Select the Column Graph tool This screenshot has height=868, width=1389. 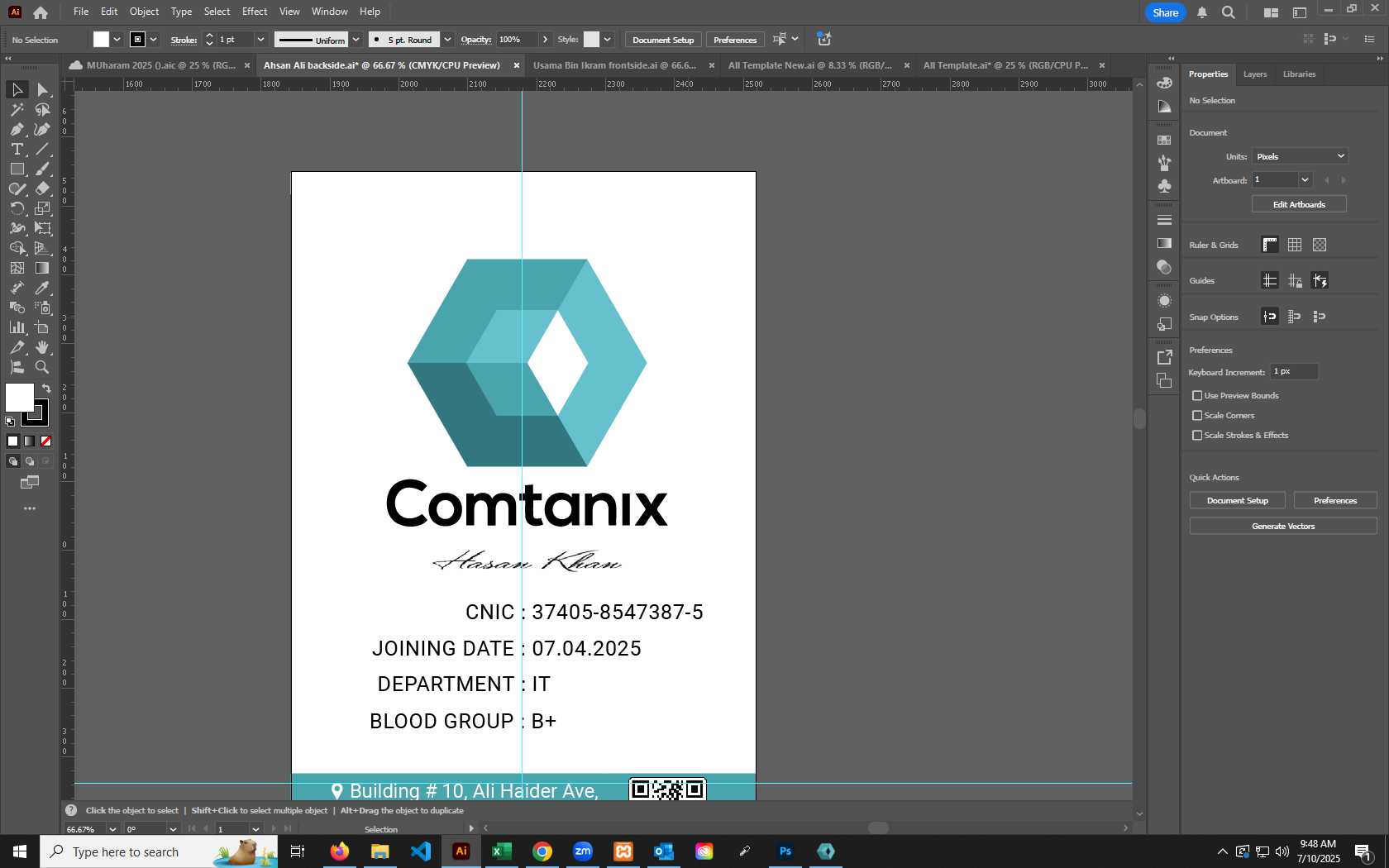click(x=17, y=327)
